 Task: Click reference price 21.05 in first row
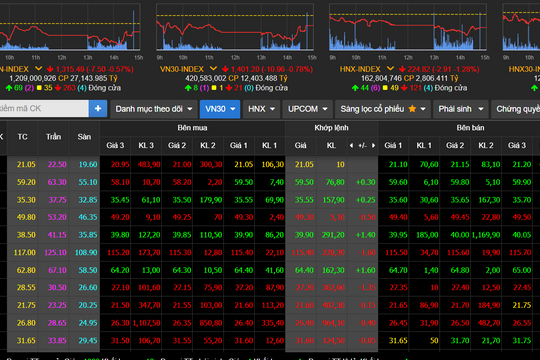[26, 164]
